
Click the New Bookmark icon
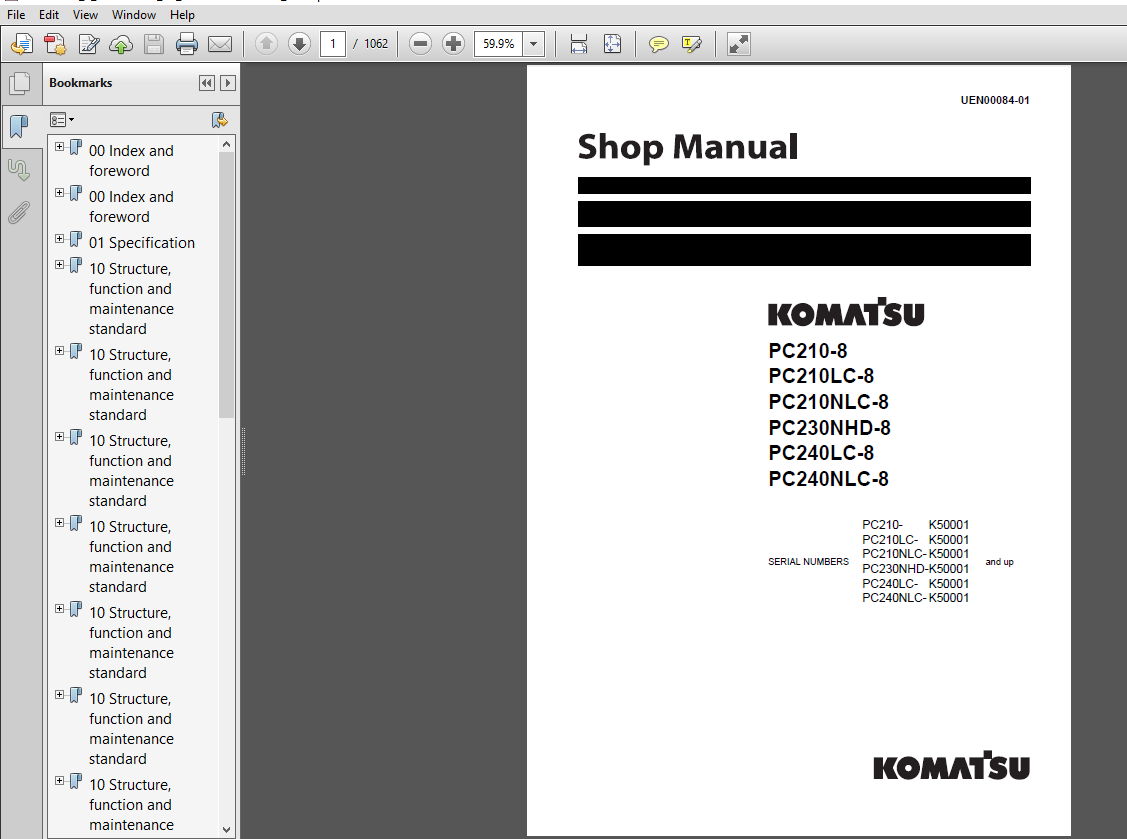click(x=219, y=119)
